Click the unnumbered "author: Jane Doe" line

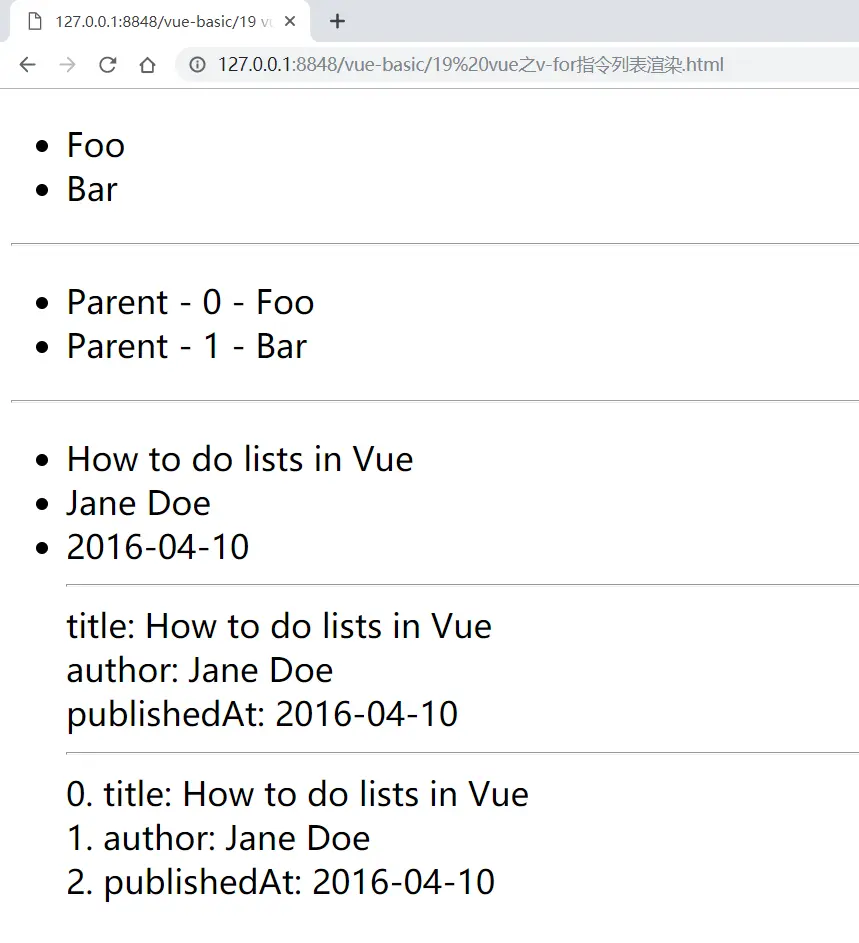pos(200,670)
